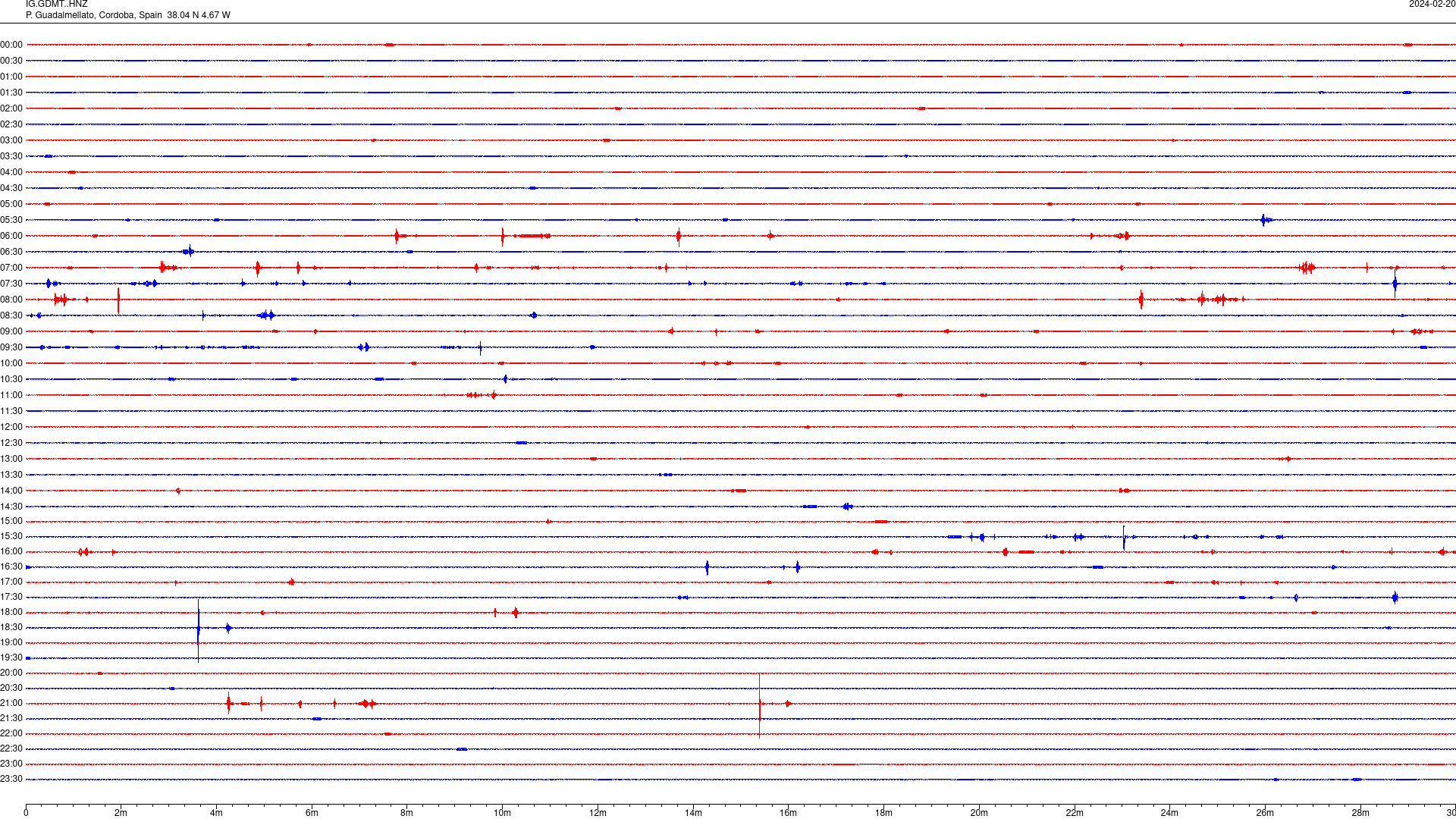
Task: Click the 13:00 trace time label
Action: pos(11,459)
